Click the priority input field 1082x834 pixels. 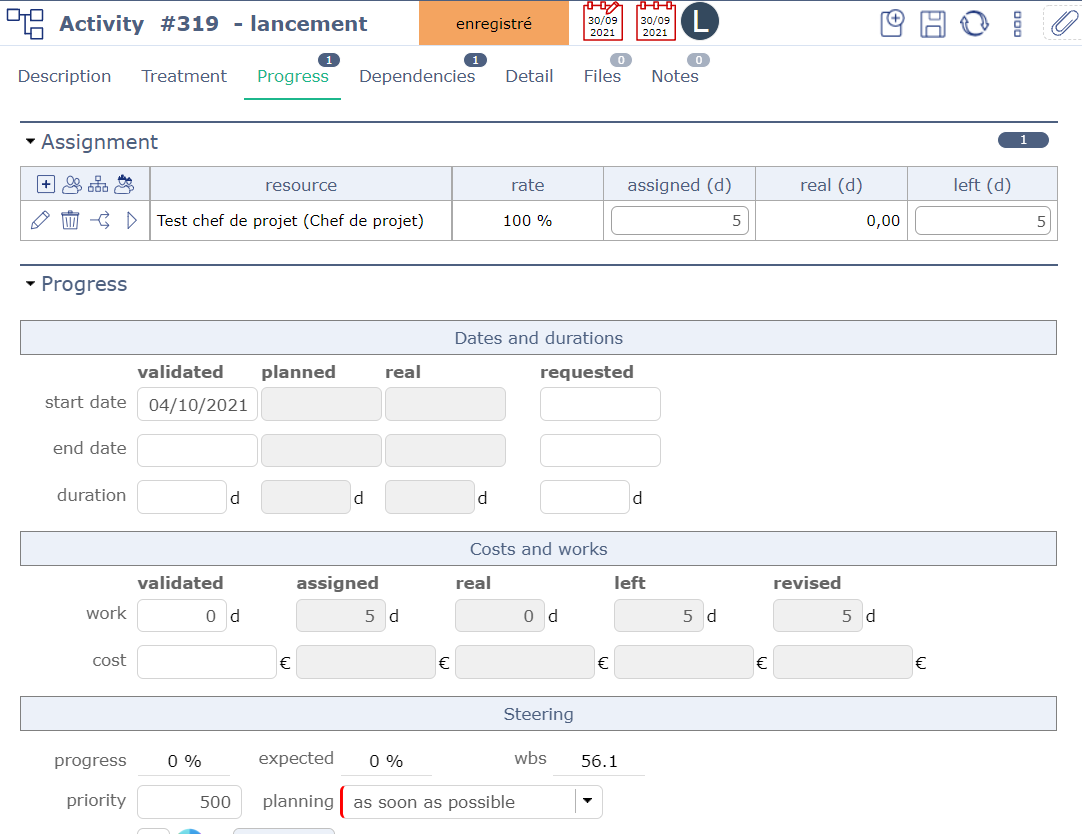click(x=189, y=801)
